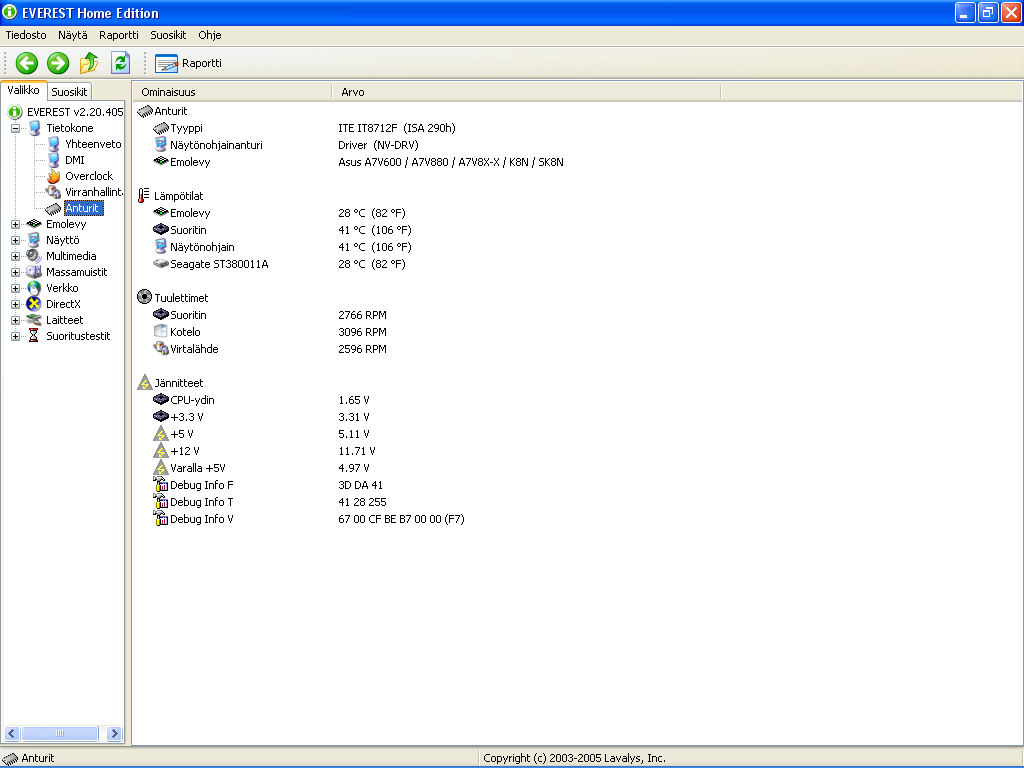Screen dimensions: 1024x768
Task: Select the +3.3 V voltage row
Action: click(577, 417)
